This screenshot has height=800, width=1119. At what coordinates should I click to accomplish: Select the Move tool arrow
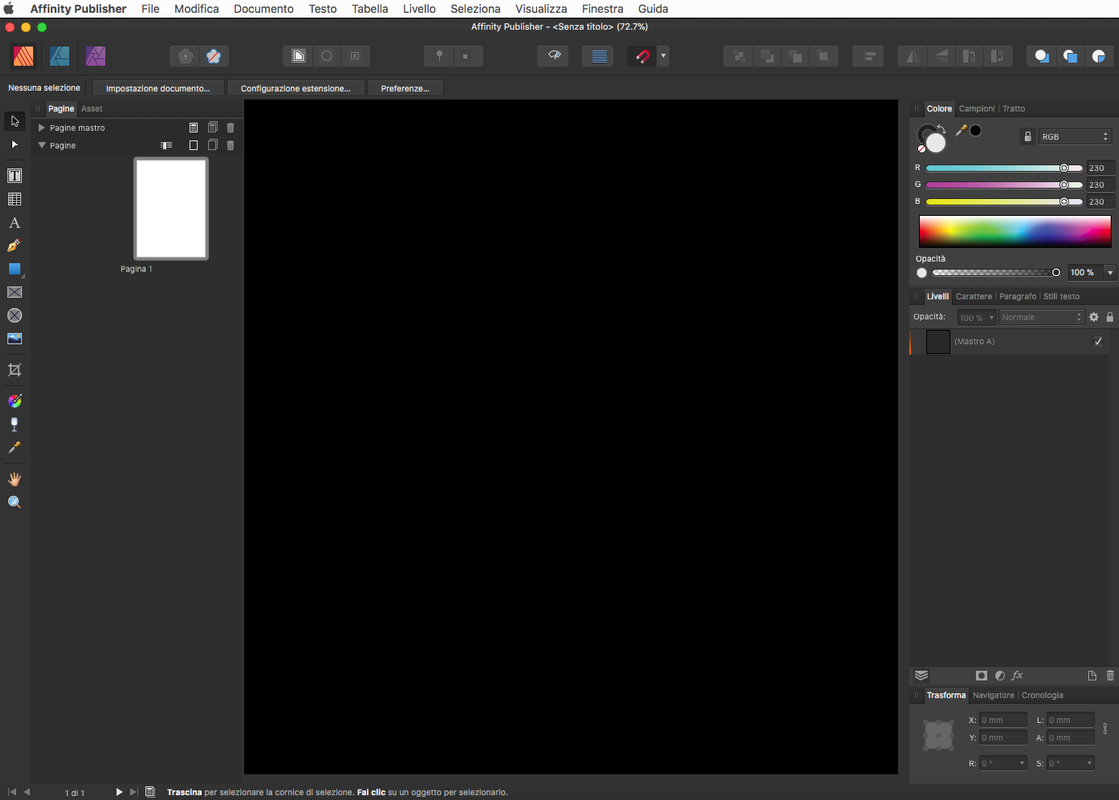click(14, 121)
